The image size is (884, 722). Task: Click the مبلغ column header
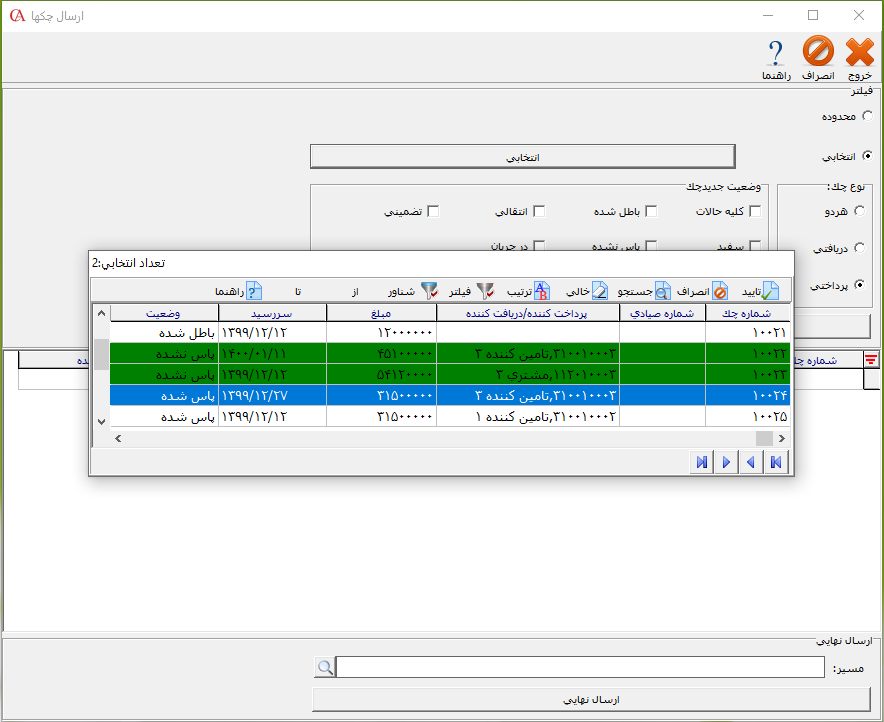tap(381, 313)
